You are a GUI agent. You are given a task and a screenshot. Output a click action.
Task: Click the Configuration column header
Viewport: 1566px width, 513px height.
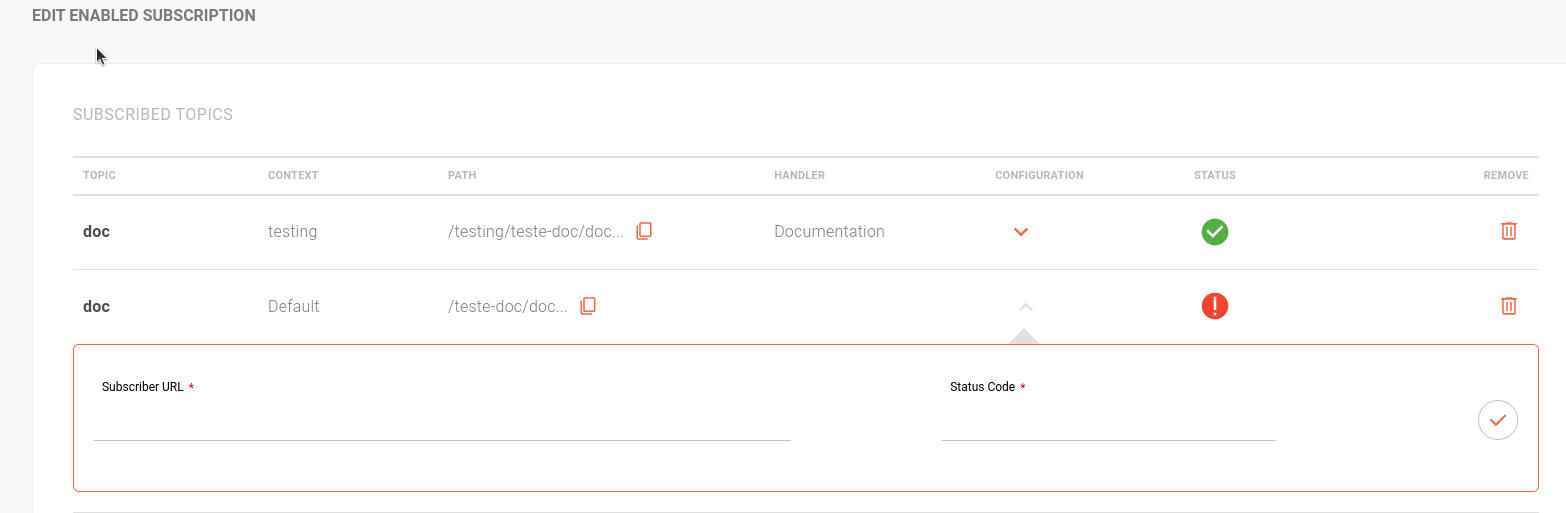click(x=1039, y=175)
